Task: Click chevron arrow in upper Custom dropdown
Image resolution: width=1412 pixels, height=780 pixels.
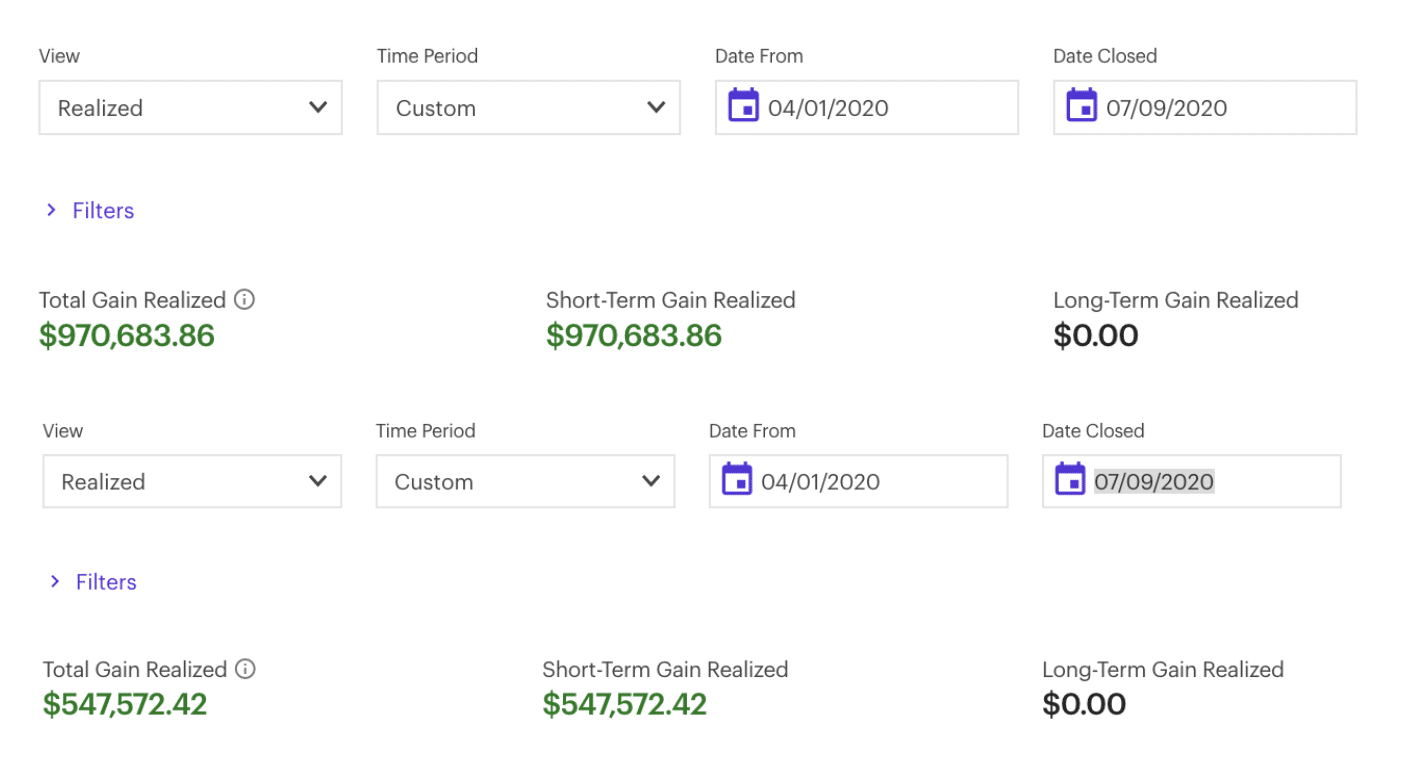Action: point(656,107)
